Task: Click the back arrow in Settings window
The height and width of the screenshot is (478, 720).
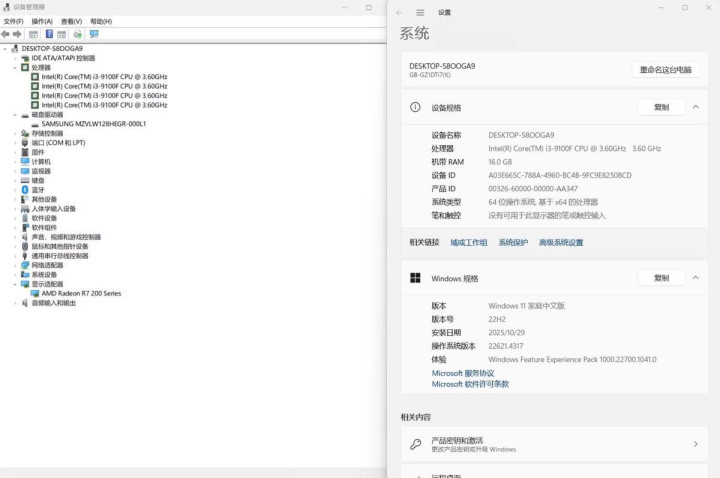Action: coord(399,13)
